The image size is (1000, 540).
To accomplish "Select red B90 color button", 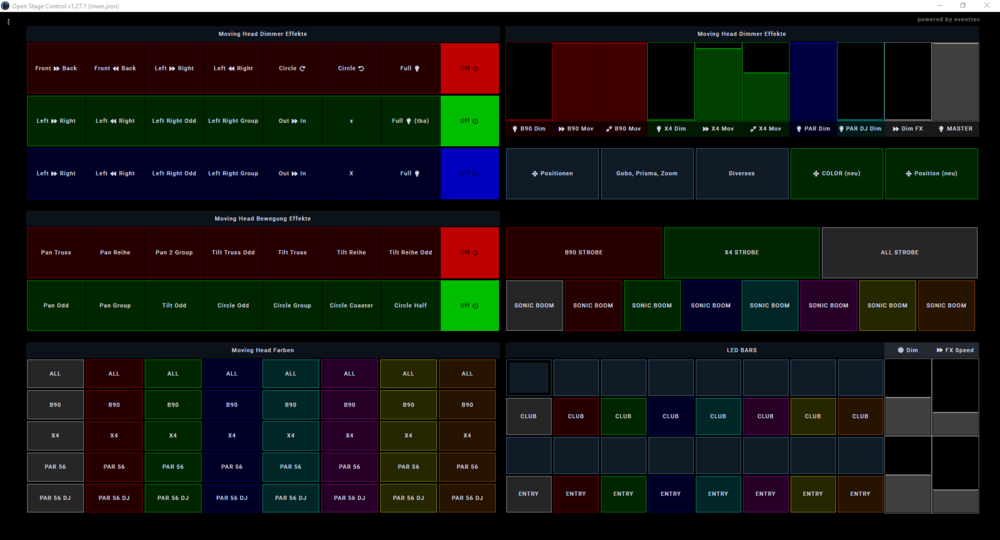I will tap(114, 405).
